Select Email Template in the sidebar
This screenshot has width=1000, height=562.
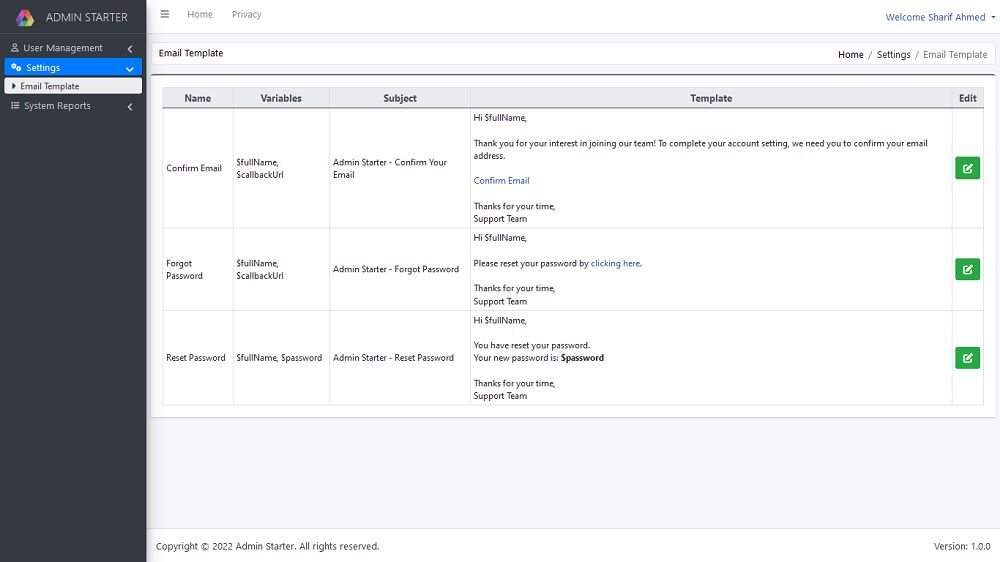pyautogui.click(x=50, y=87)
